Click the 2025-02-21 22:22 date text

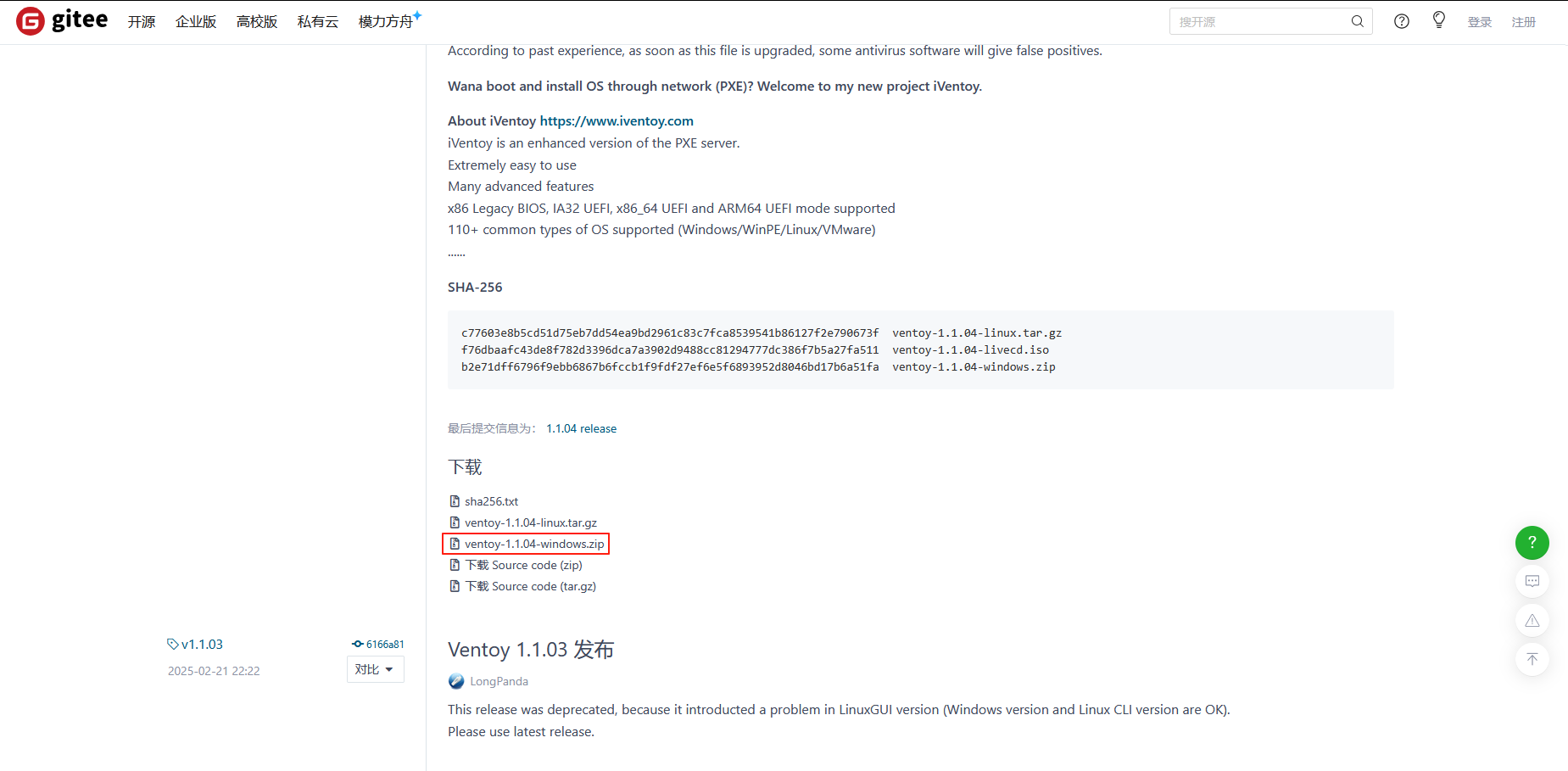point(214,671)
